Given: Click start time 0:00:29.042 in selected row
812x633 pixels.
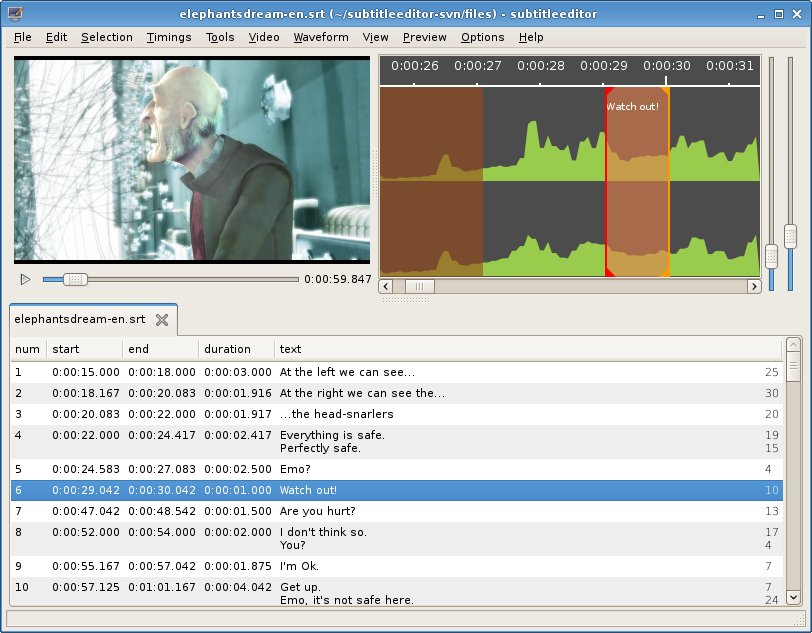Looking at the screenshot, I should click(85, 490).
